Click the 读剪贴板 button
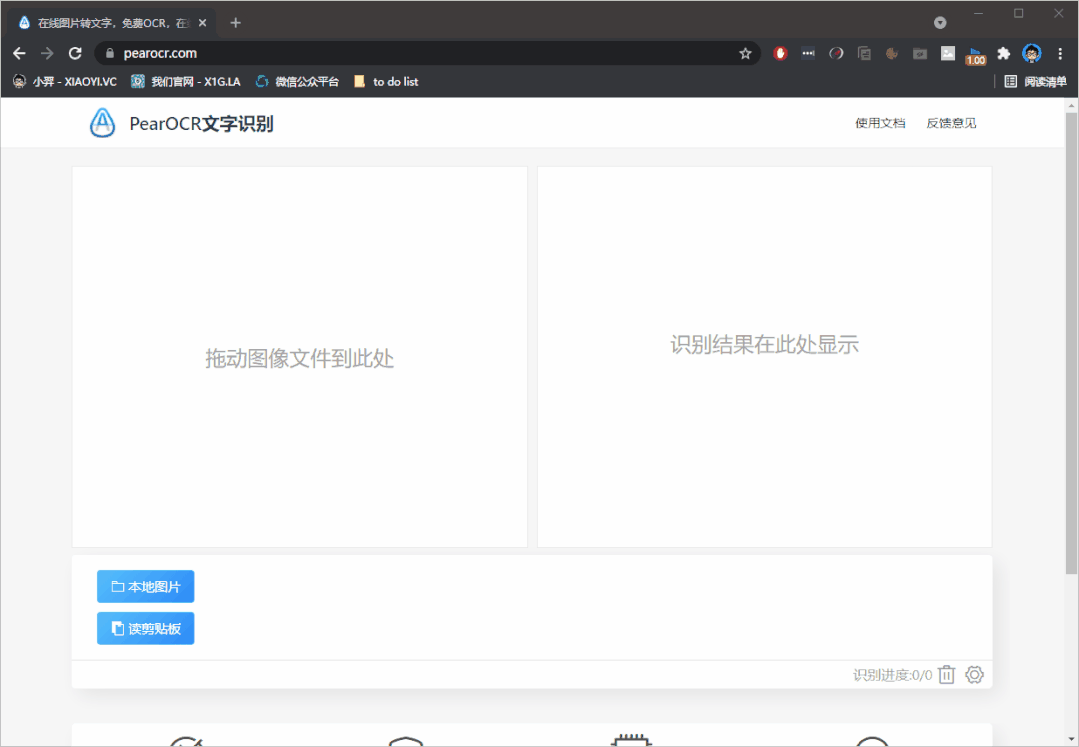The height and width of the screenshot is (747, 1079). 145,629
